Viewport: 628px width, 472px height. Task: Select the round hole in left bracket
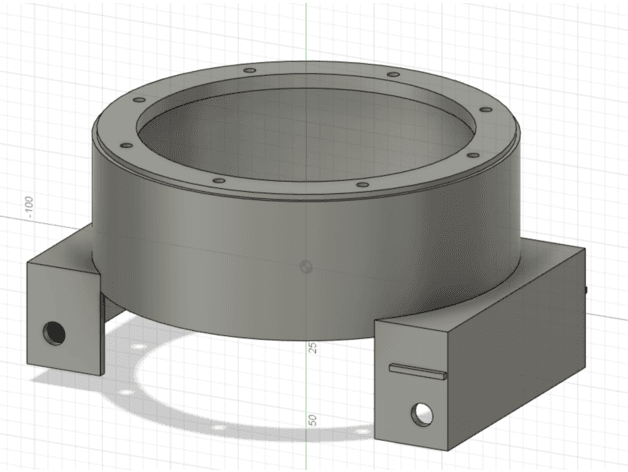[x=54, y=333]
